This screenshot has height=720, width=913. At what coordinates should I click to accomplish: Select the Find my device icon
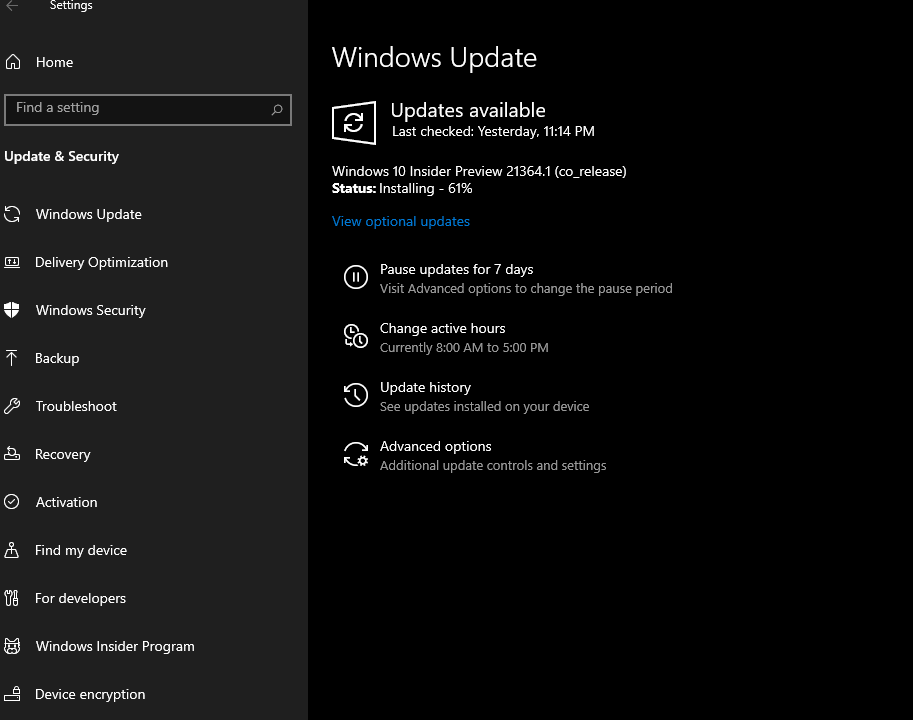[x=13, y=550]
